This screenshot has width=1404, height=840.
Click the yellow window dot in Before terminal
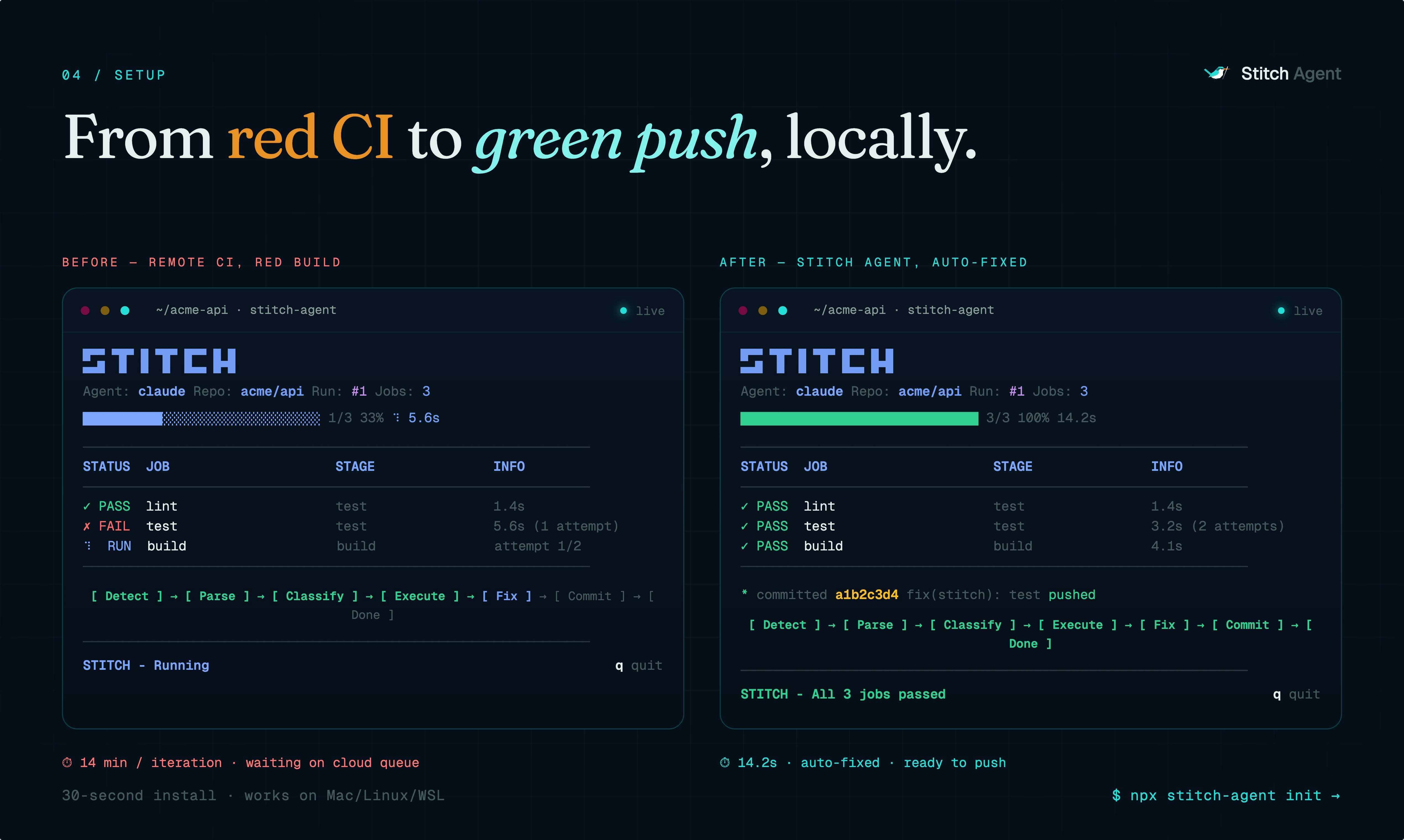pos(105,310)
